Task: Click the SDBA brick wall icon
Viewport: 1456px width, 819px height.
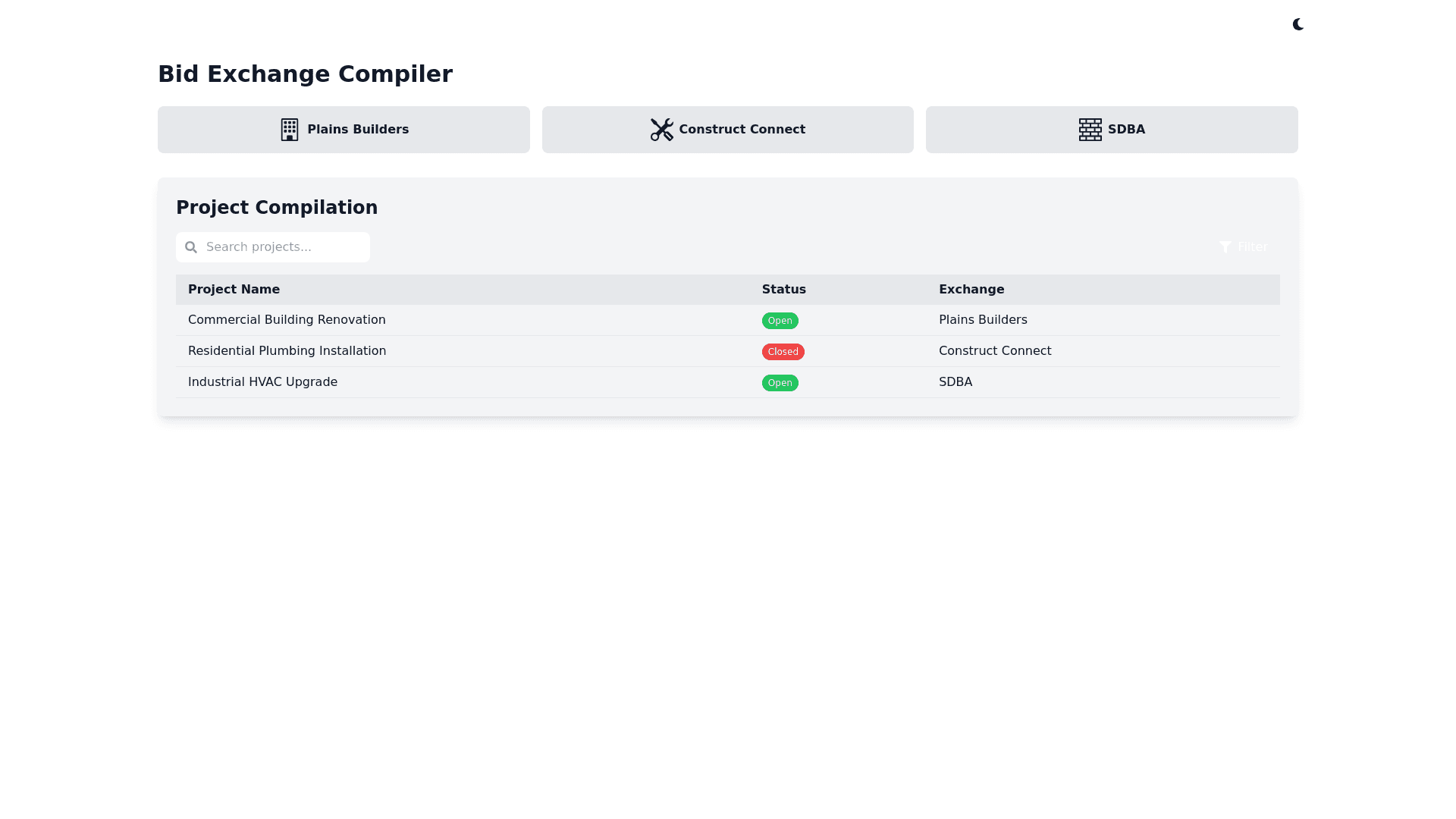Action: [1090, 130]
